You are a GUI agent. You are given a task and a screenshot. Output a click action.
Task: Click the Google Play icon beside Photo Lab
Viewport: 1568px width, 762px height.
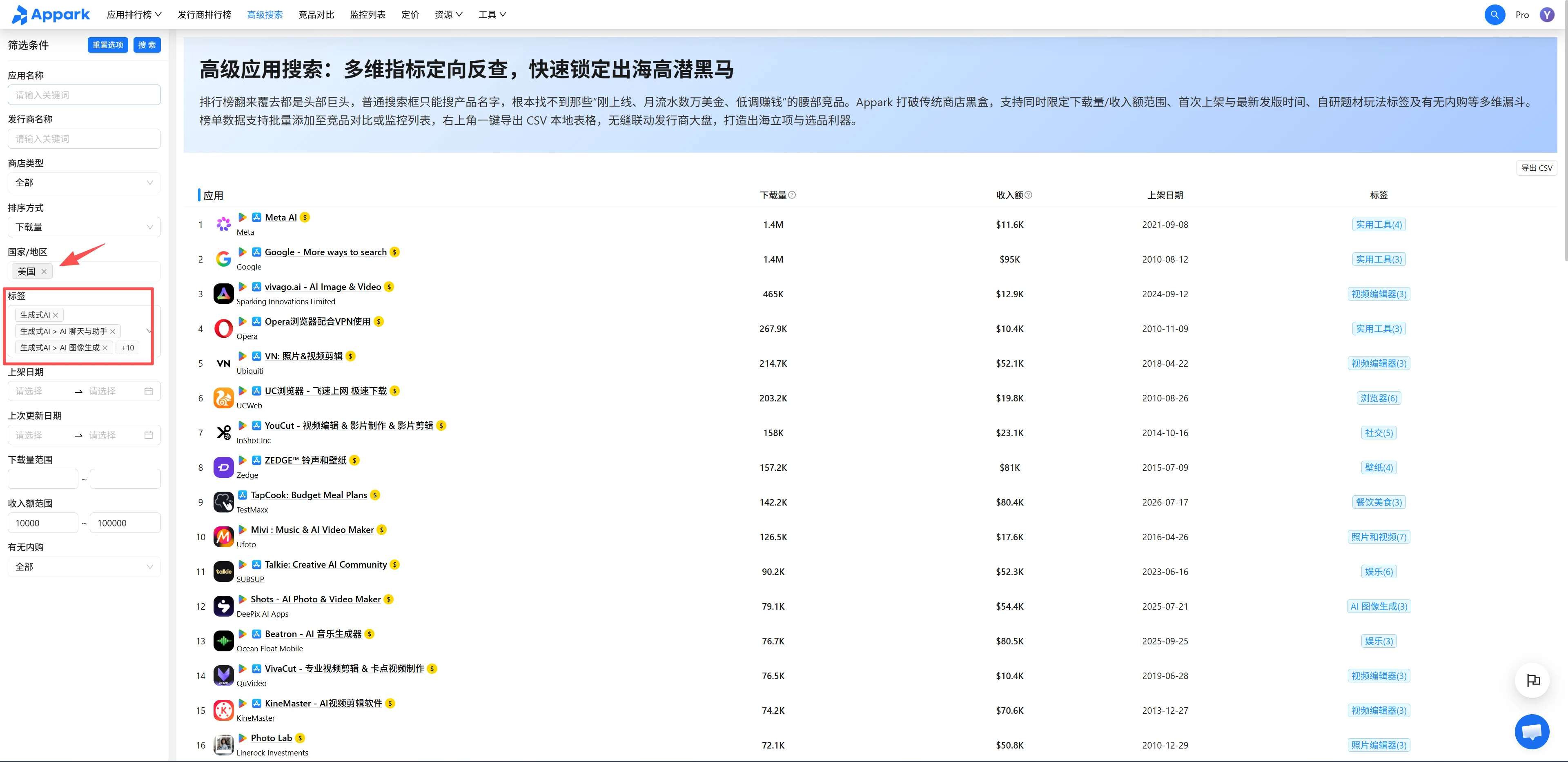(x=242, y=737)
